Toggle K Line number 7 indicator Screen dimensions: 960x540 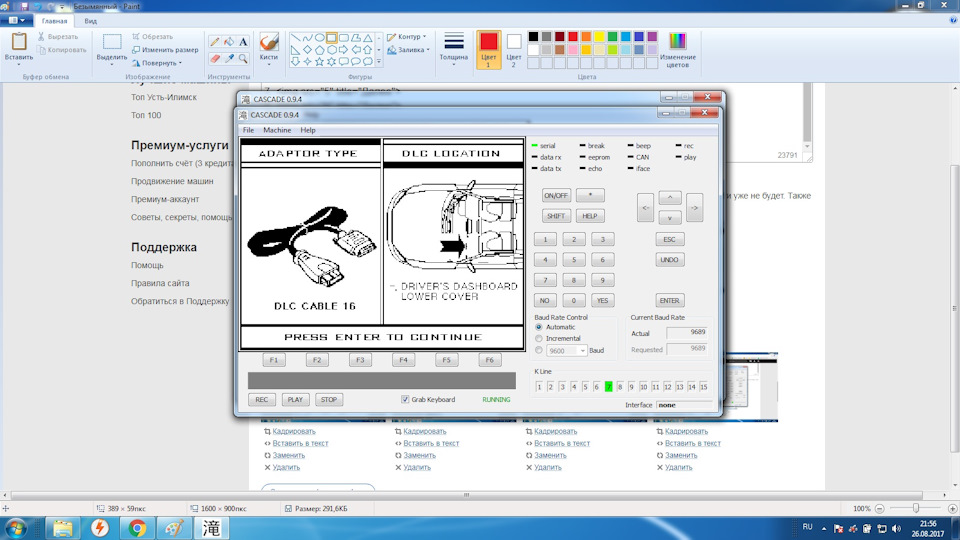pos(608,386)
